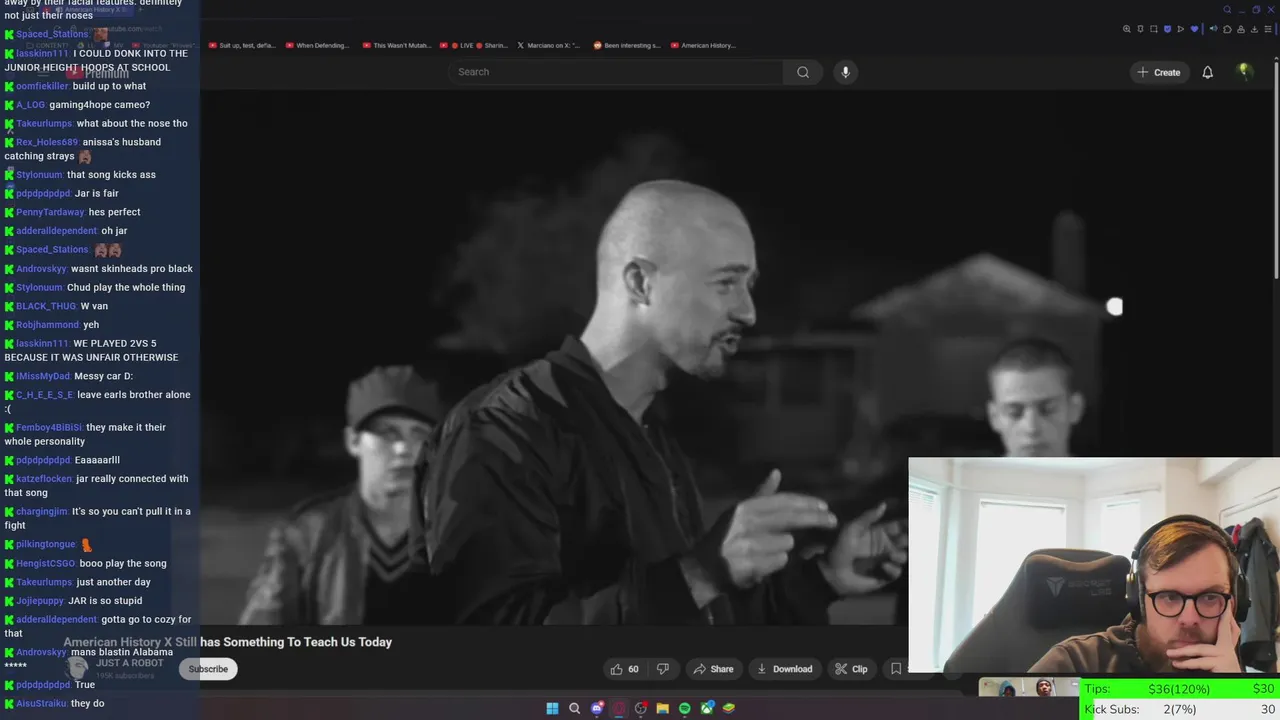Click the tab search icon in title bar
The image size is (1280, 720).
pyautogui.click(x=1227, y=10)
